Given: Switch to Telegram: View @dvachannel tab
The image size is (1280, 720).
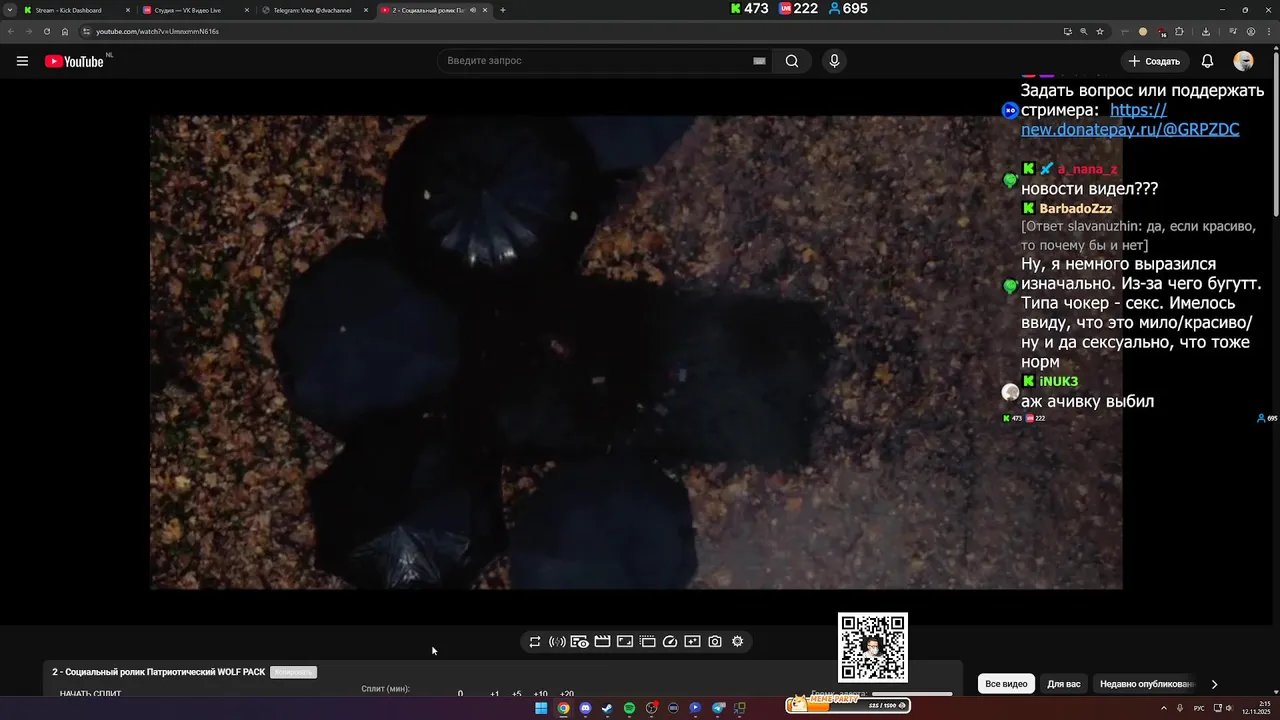Looking at the screenshot, I should (310, 10).
